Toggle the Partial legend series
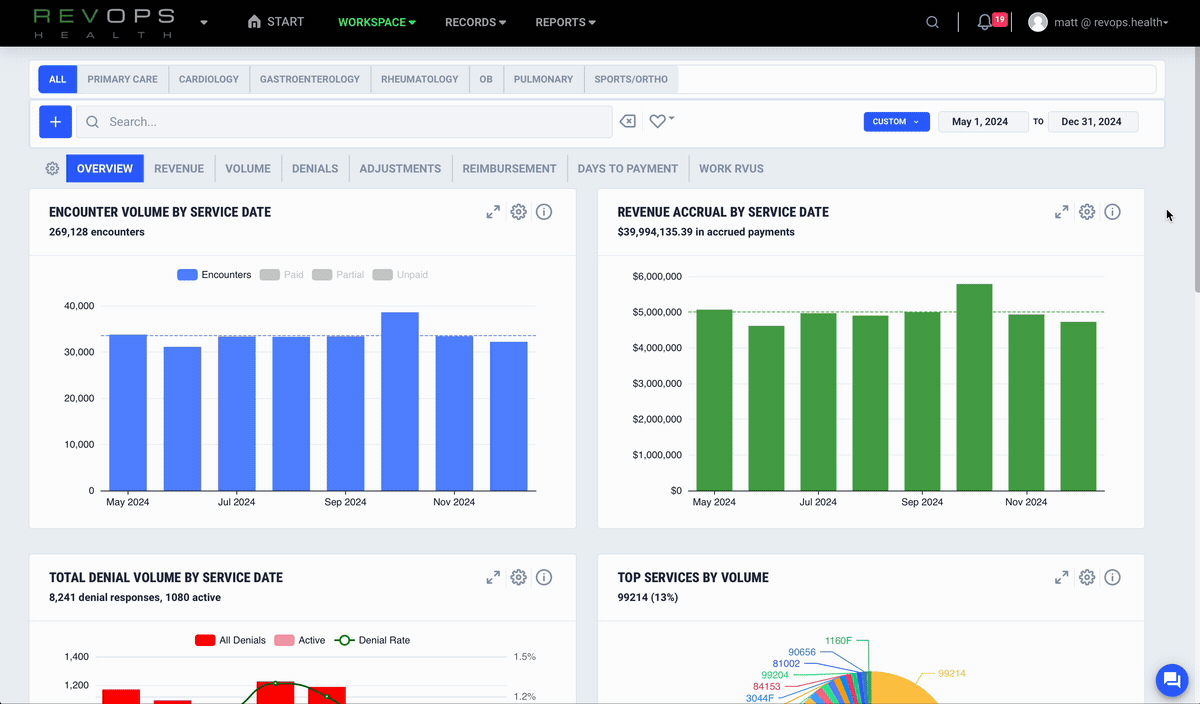The image size is (1200, 704). click(338, 274)
